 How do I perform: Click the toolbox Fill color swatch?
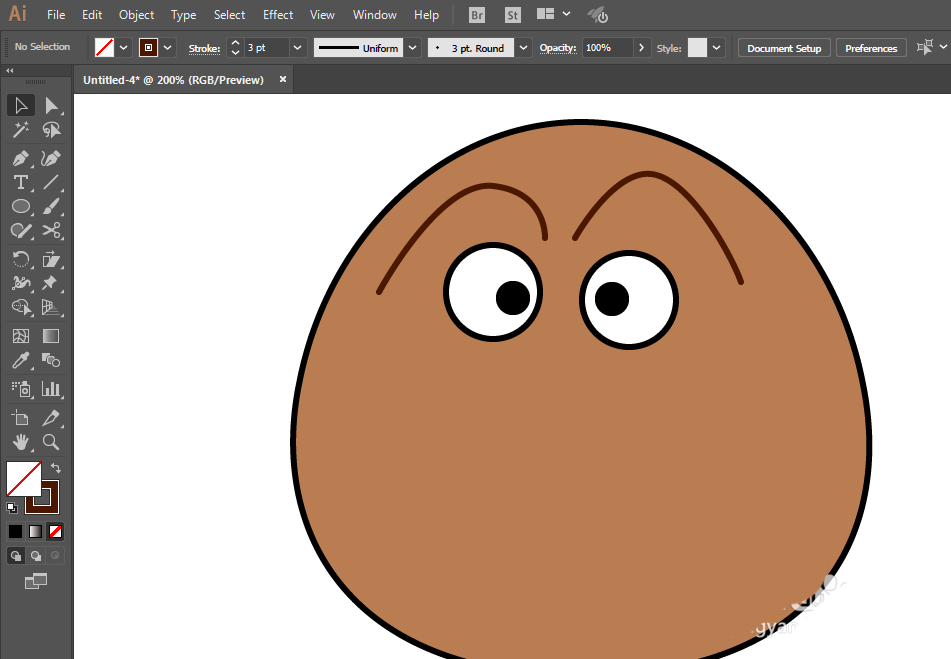22,478
